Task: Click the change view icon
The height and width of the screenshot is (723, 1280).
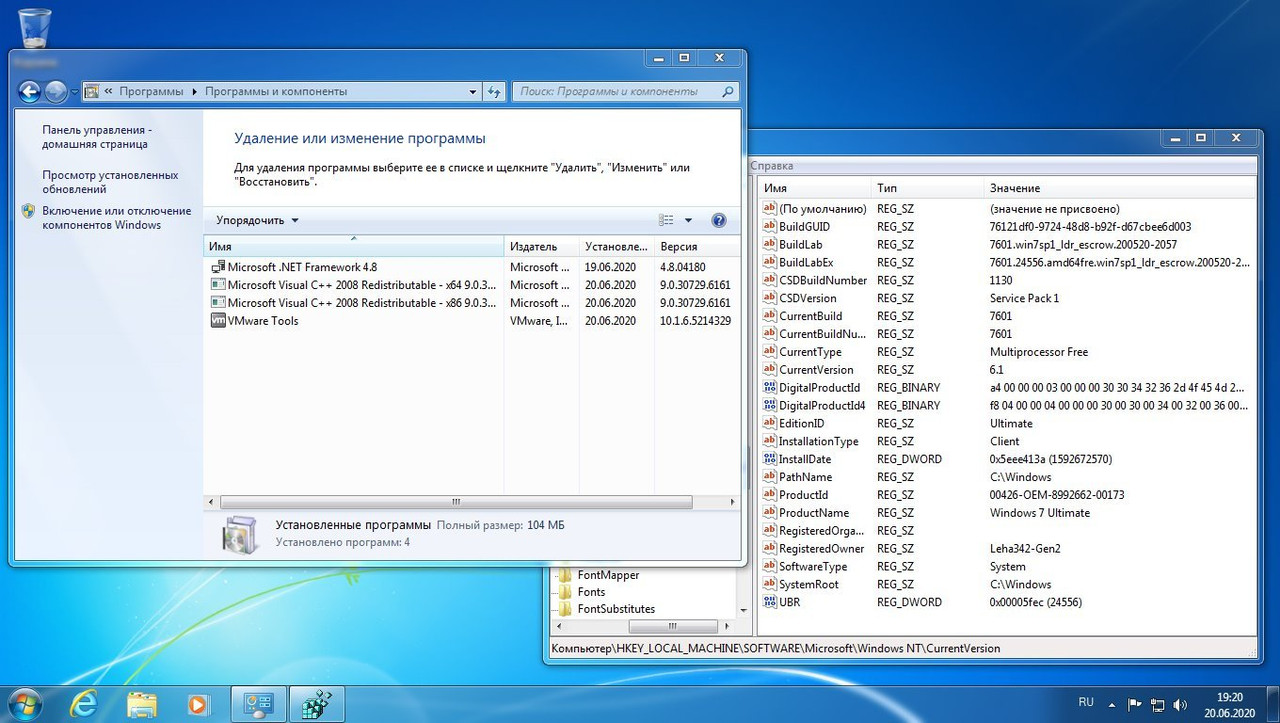Action: 667,220
